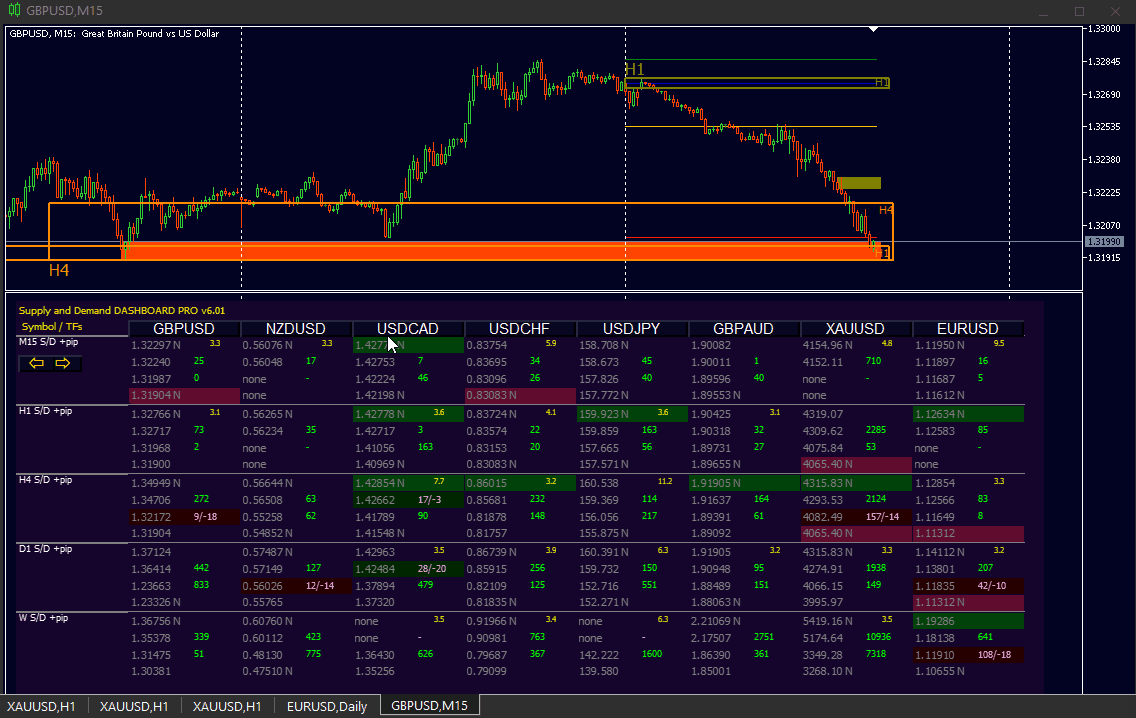This screenshot has height=718, width=1136.
Task: Click the 4315.83 N highlighted cell under XAUUSD H4
Action: tap(856, 483)
